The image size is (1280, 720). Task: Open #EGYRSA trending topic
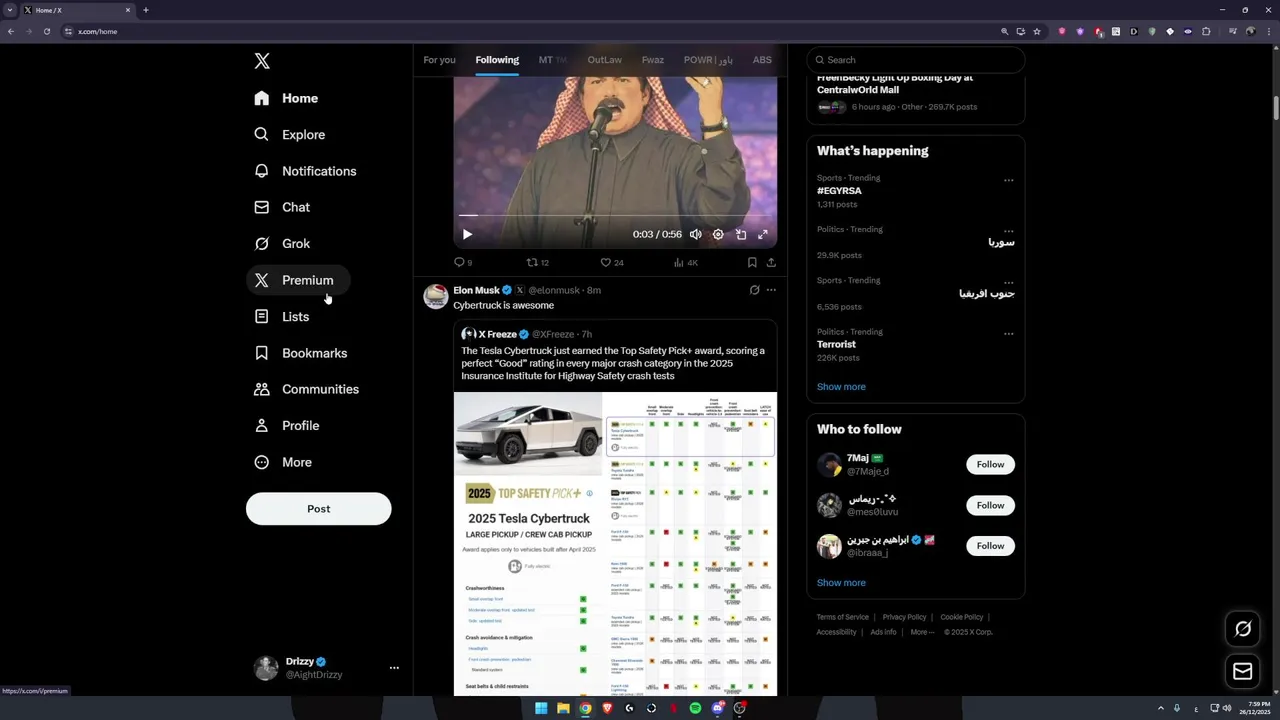click(839, 191)
